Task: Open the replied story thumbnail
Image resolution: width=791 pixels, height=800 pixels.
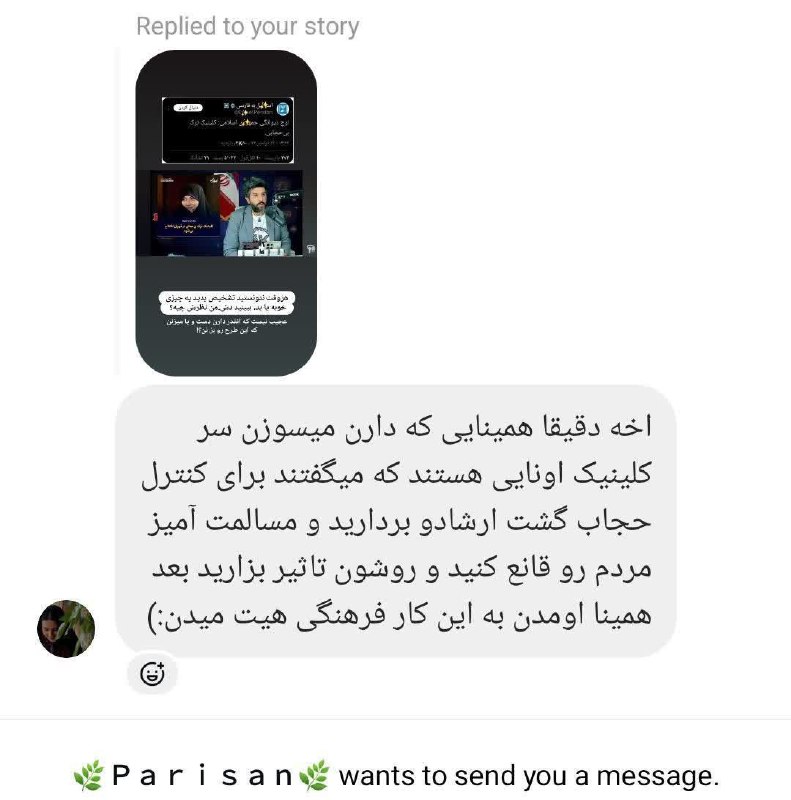Action: click(226, 213)
